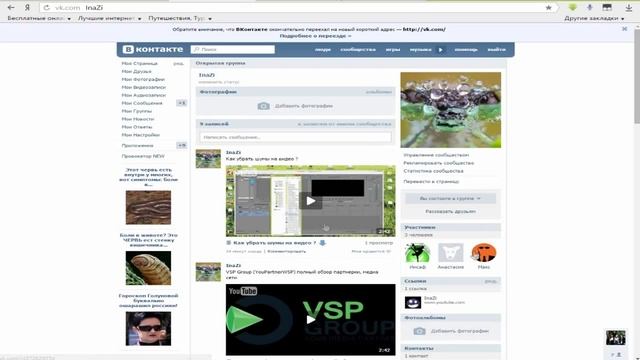Viewport: 640px width, 360px height.
Task: Open Мои Видеозаписи in the left menu
Action: [x=144, y=87]
